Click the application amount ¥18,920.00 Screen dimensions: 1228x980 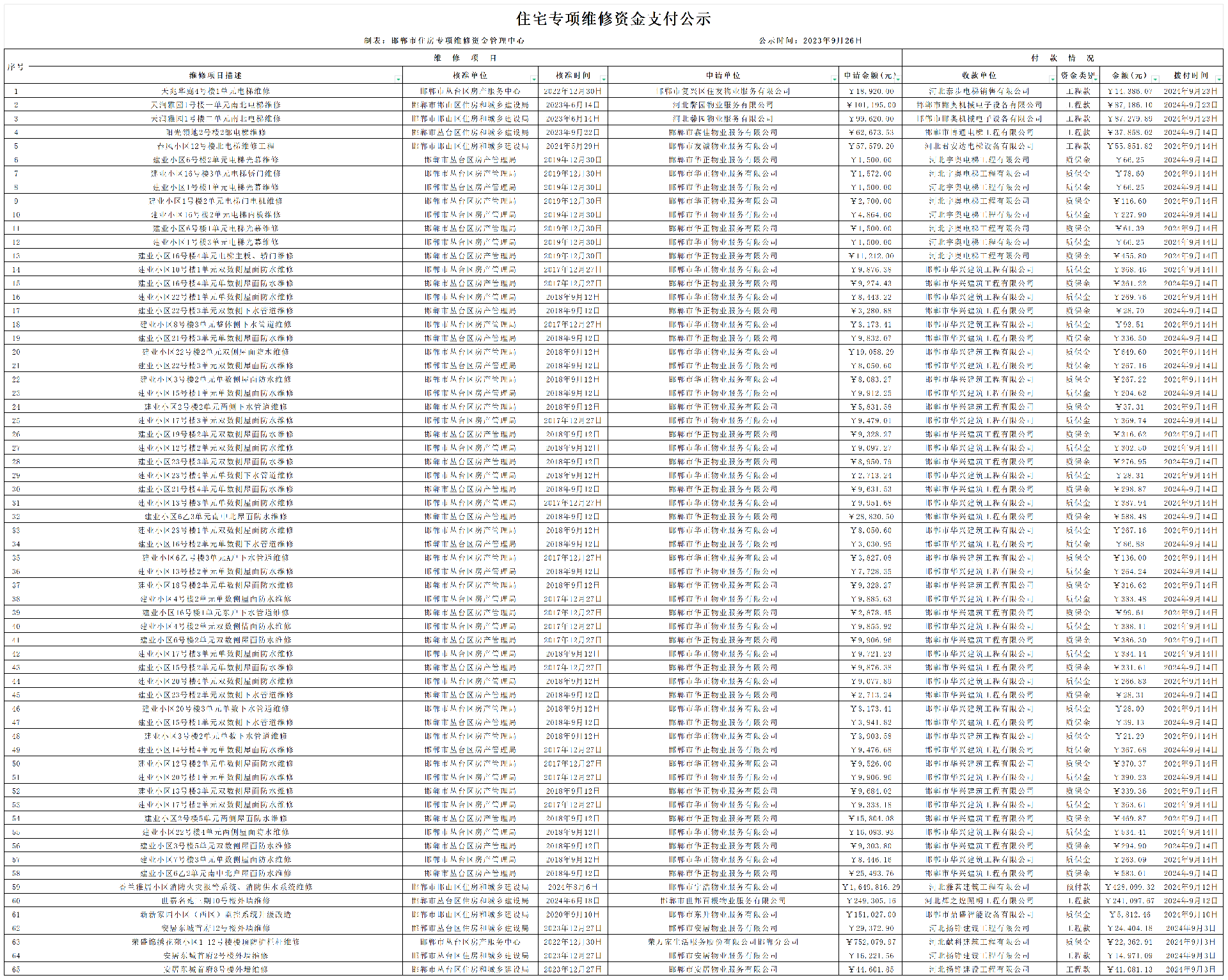pos(870,91)
